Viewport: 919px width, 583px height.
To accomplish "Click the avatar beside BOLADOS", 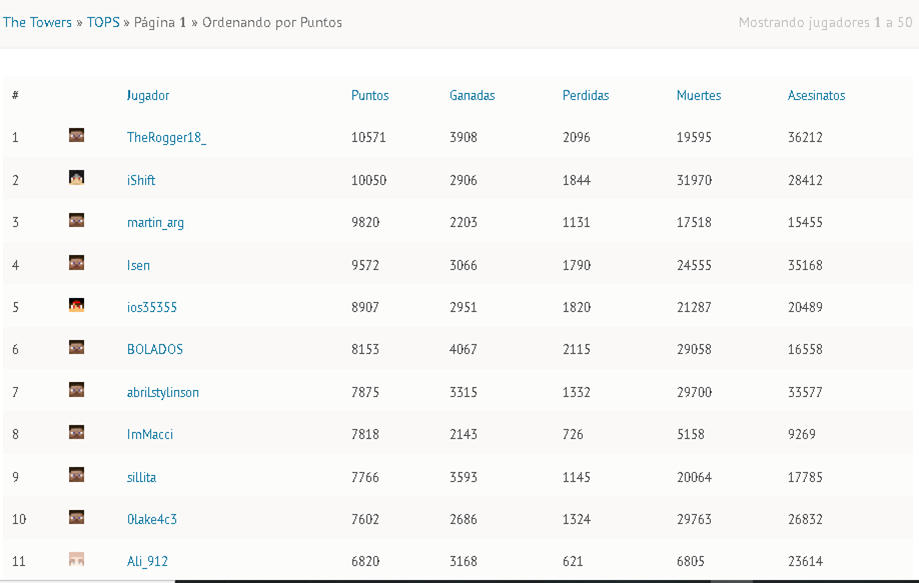I will [76, 347].
